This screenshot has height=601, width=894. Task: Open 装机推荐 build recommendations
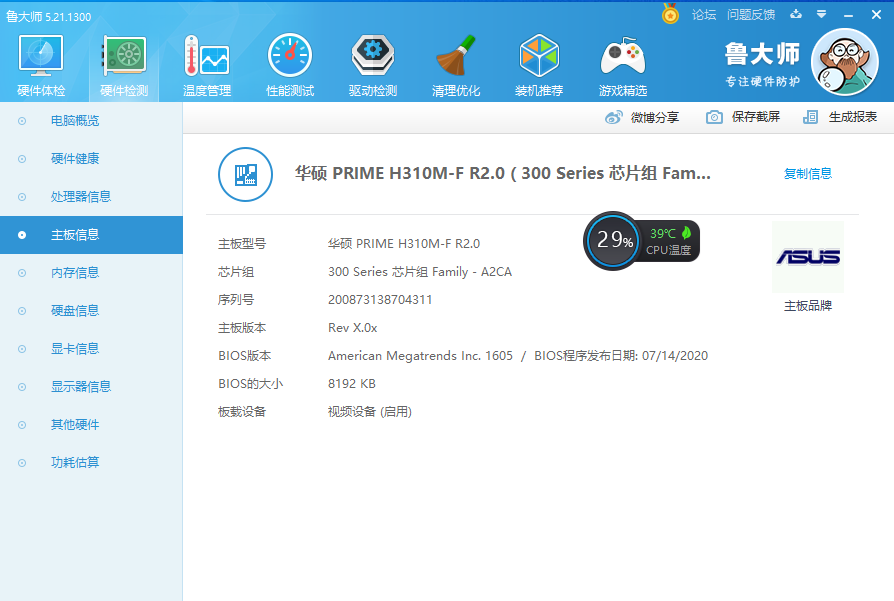(x=539, y=66)
